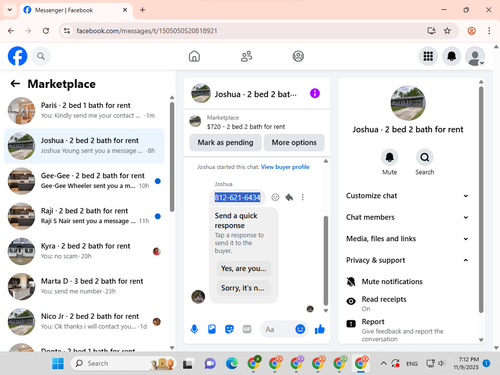Click the taskbar clock 7:12 PM

click(466, 363)
